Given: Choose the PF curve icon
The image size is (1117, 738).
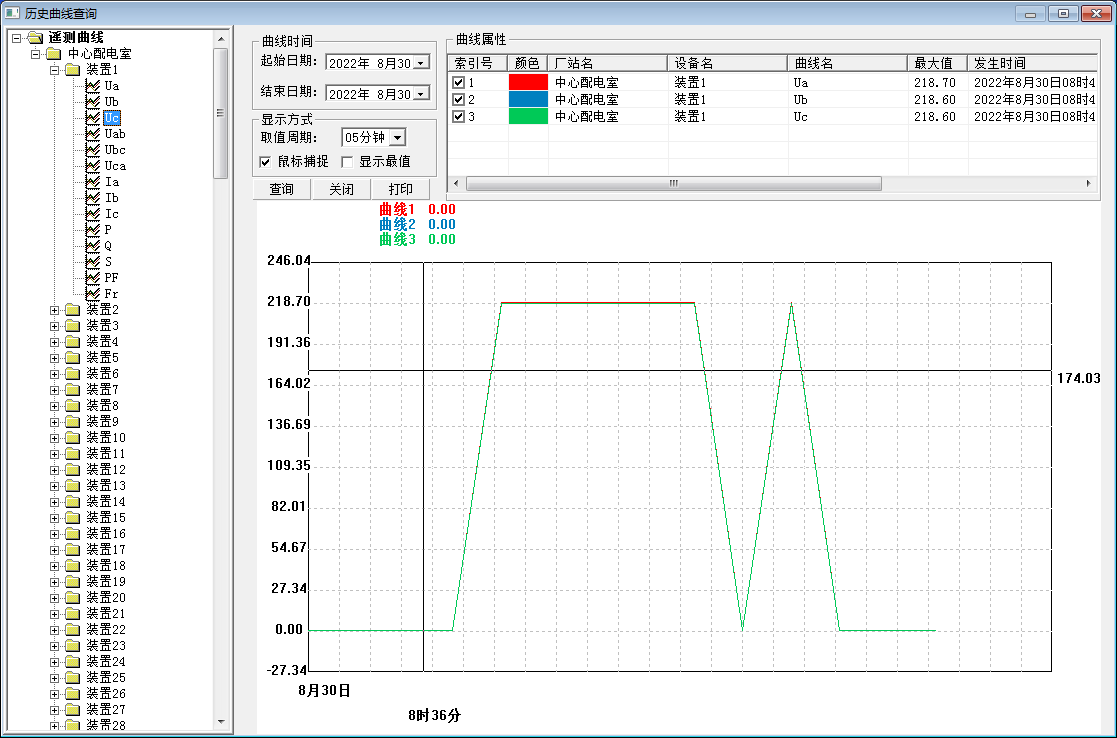Looking at the screenshot, I should (93, 278).
